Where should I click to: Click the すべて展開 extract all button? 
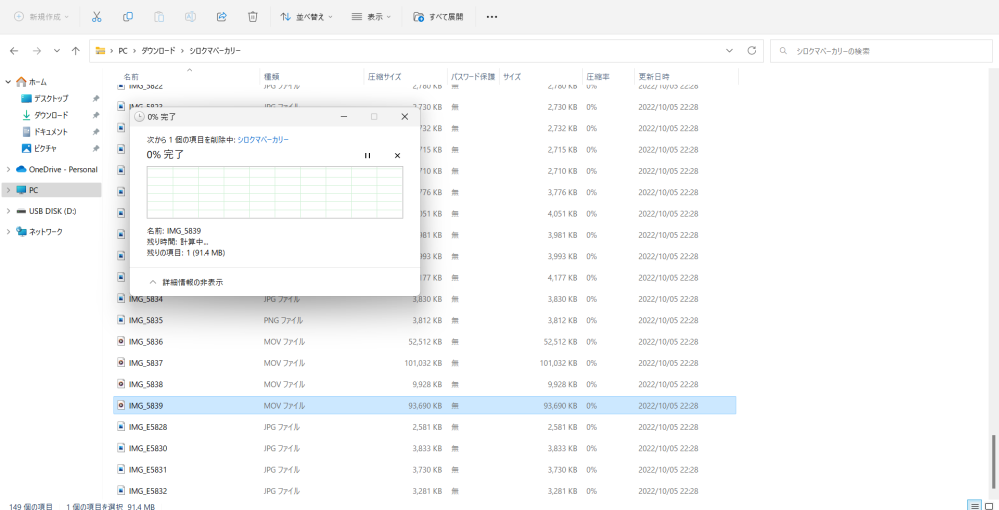pyautogui.click(x=438, y=17)
